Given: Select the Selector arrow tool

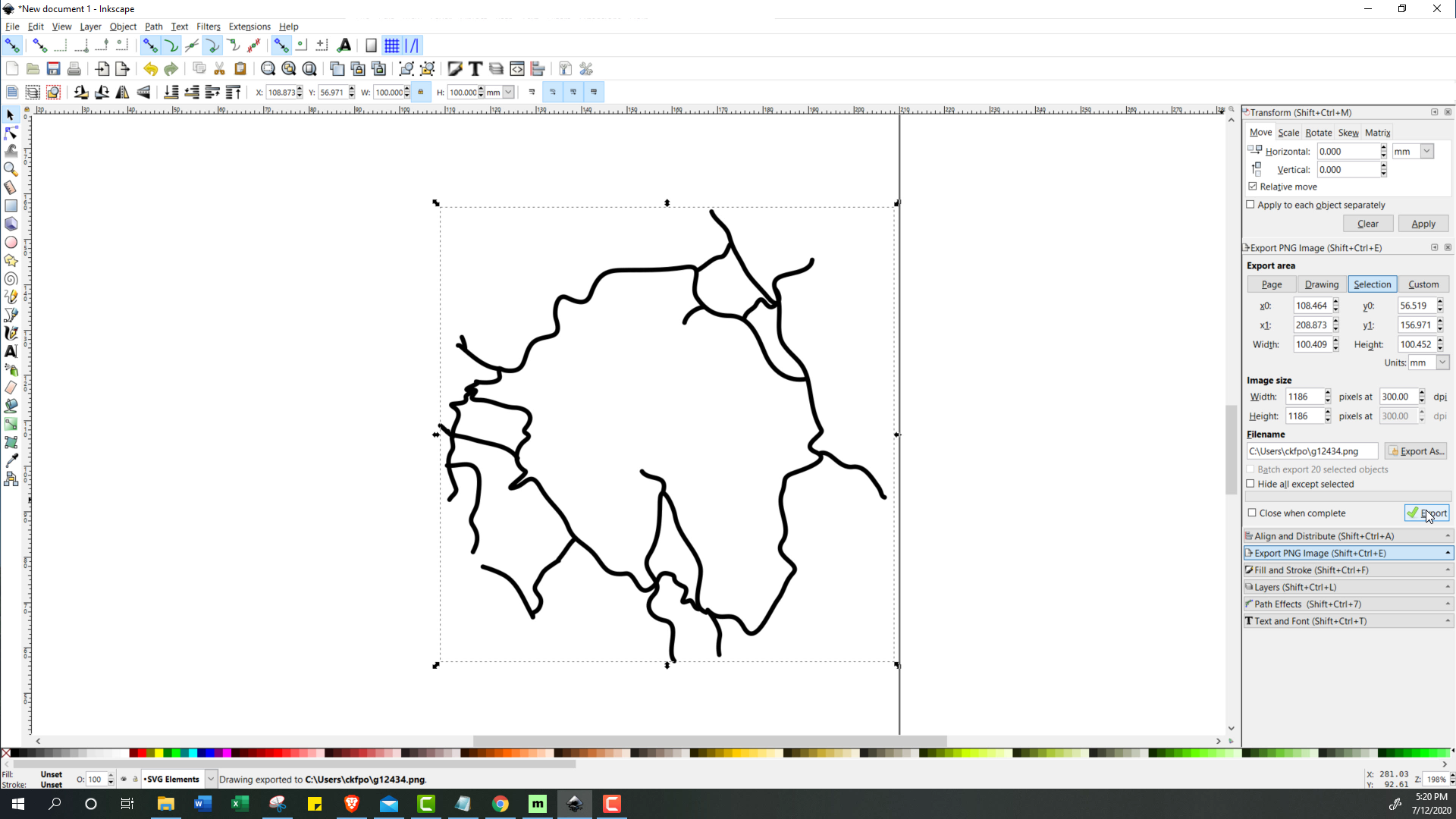Looking at the screenshot, I should click(x=11, y=115).
